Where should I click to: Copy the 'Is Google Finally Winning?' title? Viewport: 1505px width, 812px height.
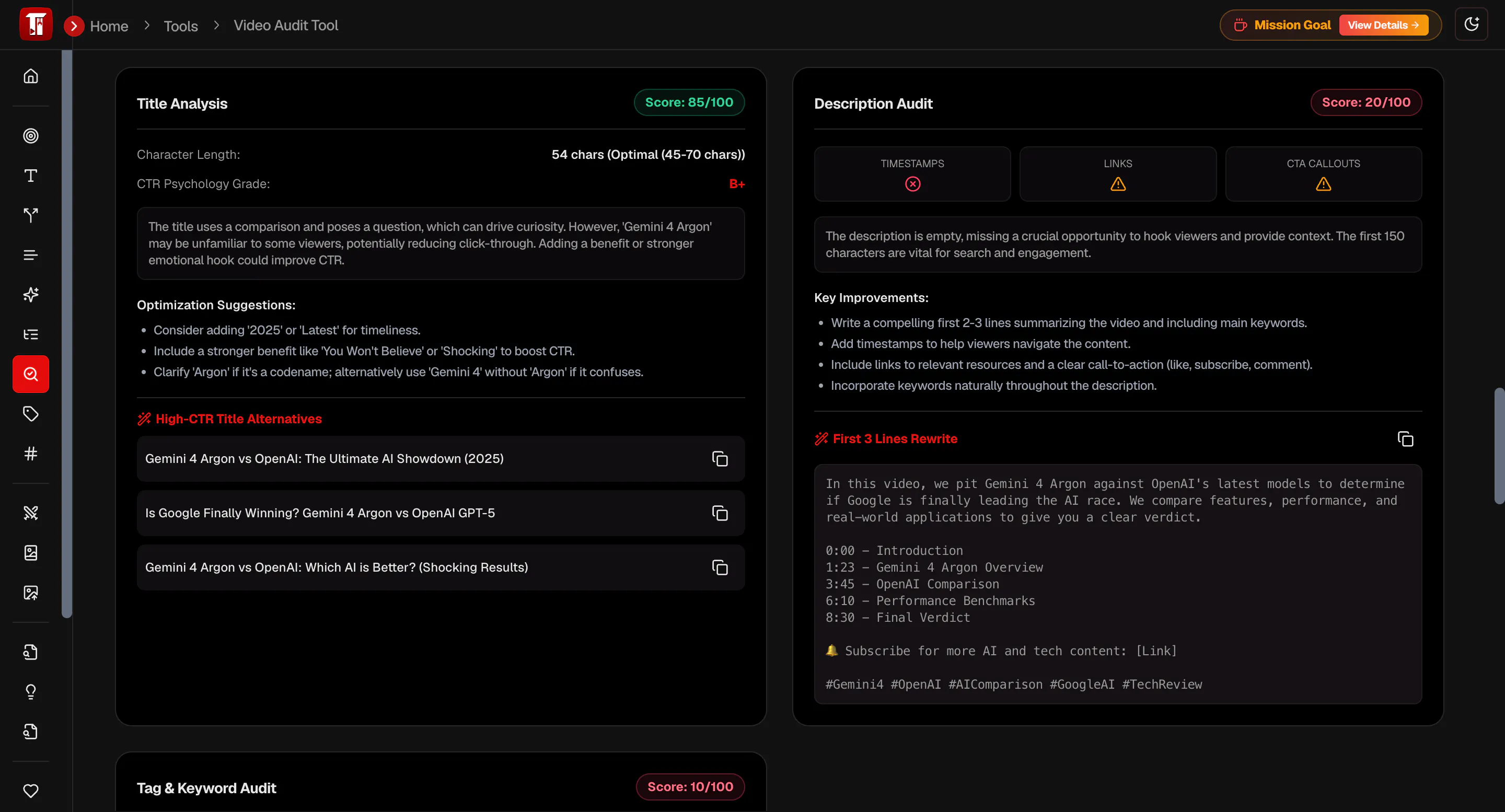click(720, 513)
